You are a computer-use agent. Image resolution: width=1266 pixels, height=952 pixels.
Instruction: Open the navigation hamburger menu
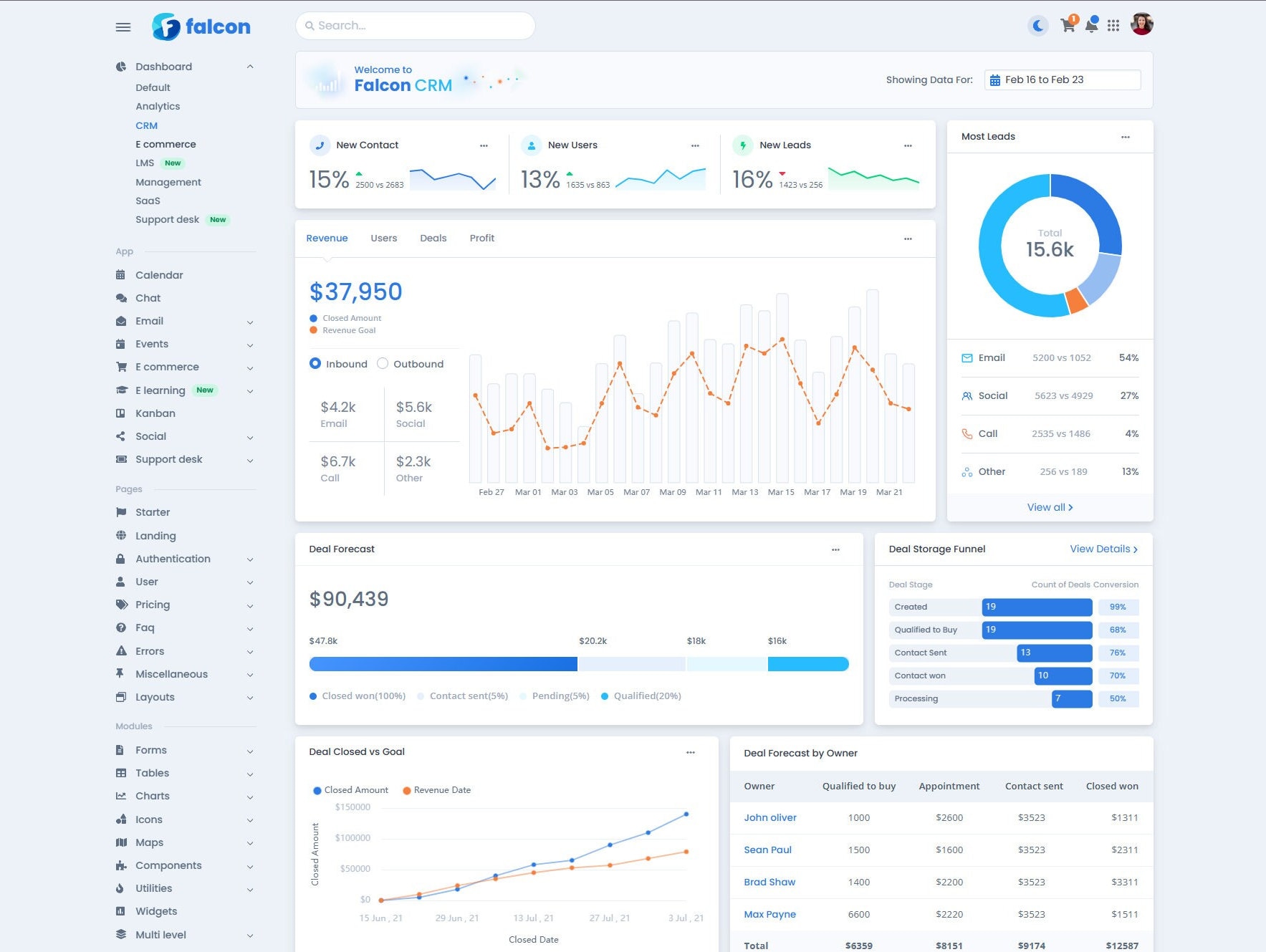tap(123, 27)
